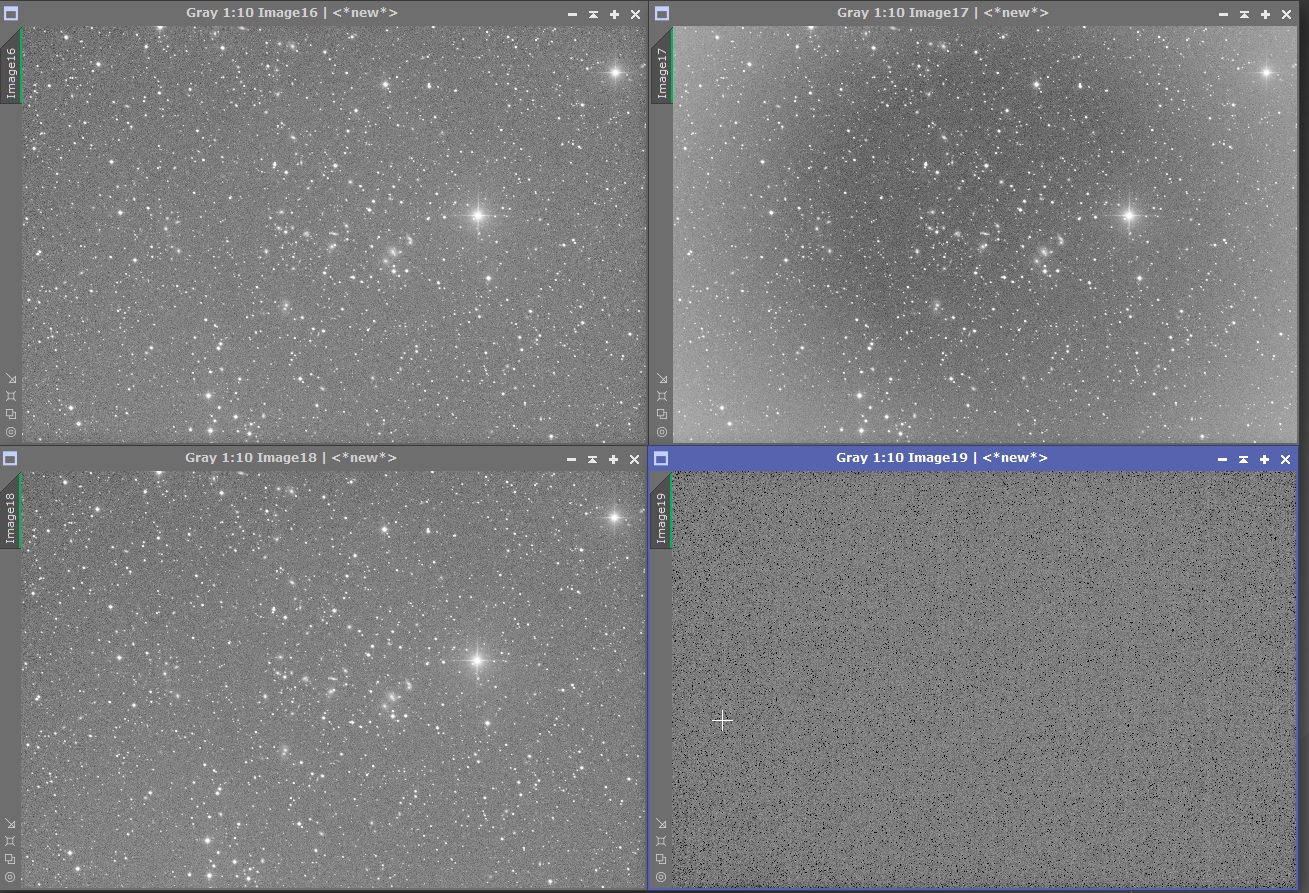Click the overlapping squares icon in Image19 window
Image resolution: width=1309 pixels, height=893 pixels.
pyautogui.click(x=662, y=859)
